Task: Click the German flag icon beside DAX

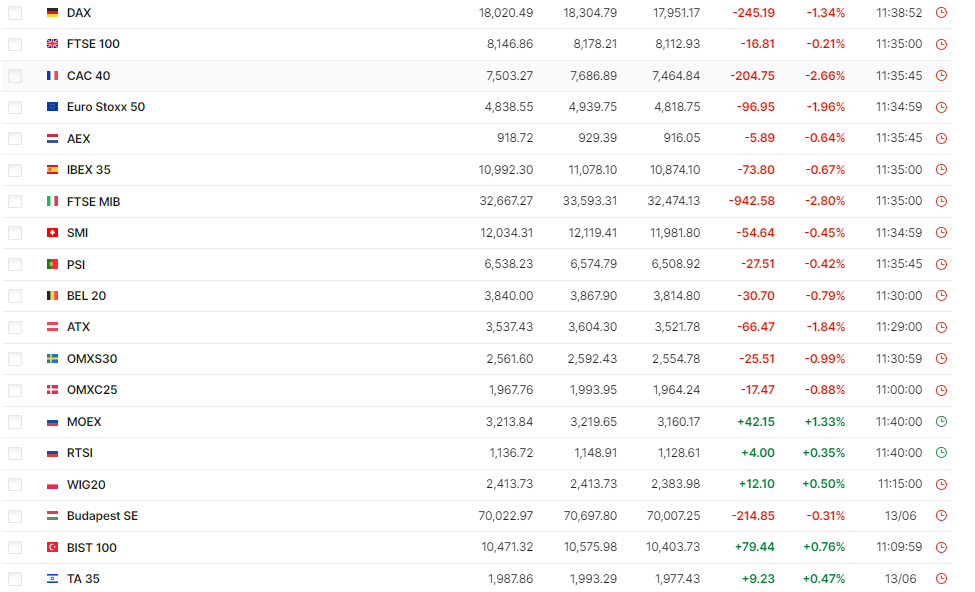Action: pyautogui.click(x=52, y=13)
